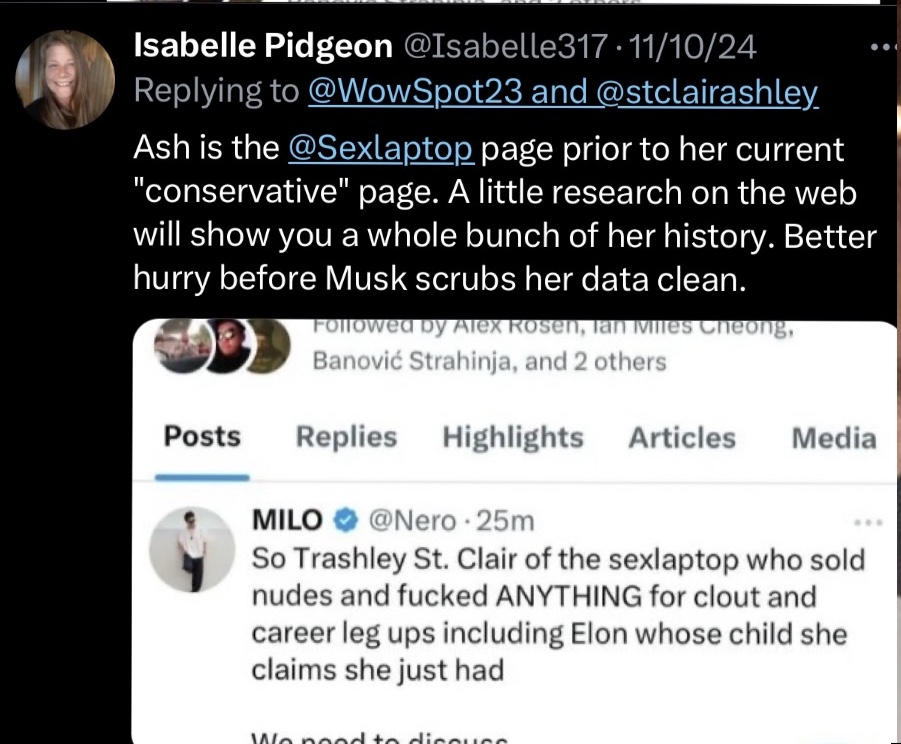
Task: Click the @Nero handle
Action: (x=413, y=521)
